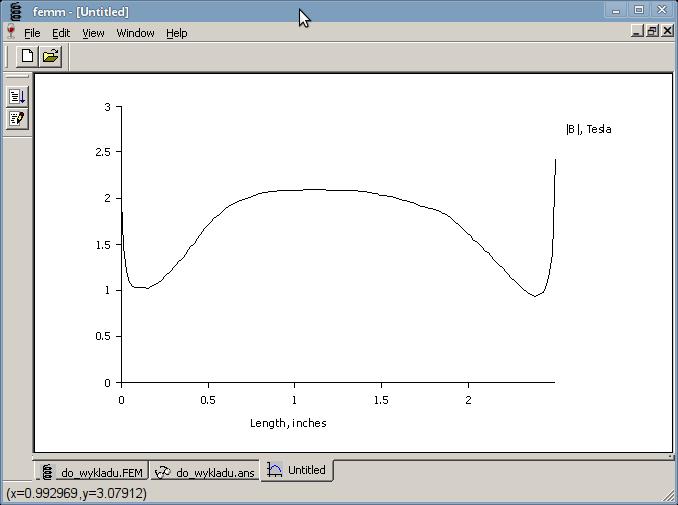Close the inner Untitled document window

[667, 31]
